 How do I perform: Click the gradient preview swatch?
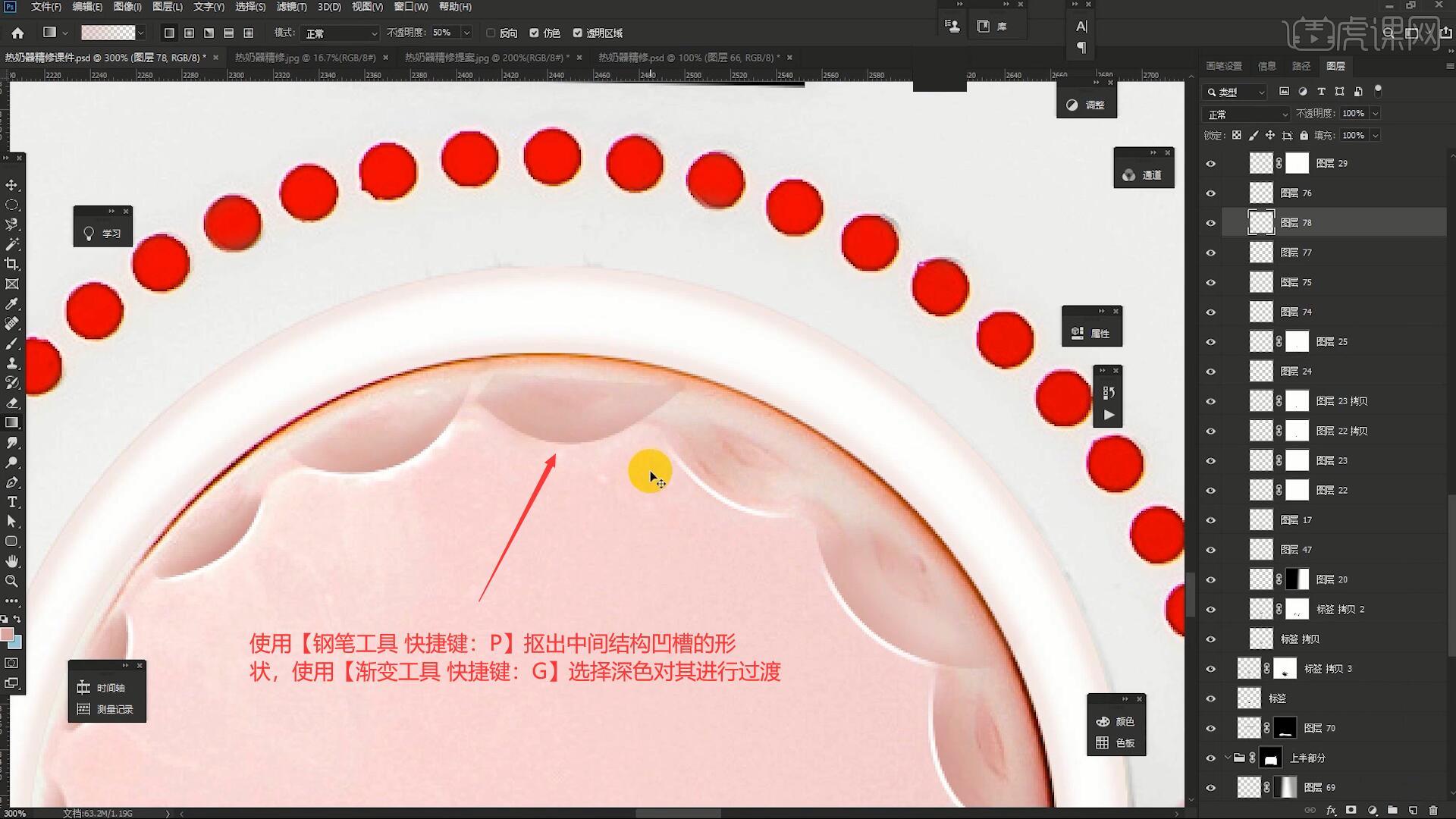pyautogui.click(x=108, y=33)
